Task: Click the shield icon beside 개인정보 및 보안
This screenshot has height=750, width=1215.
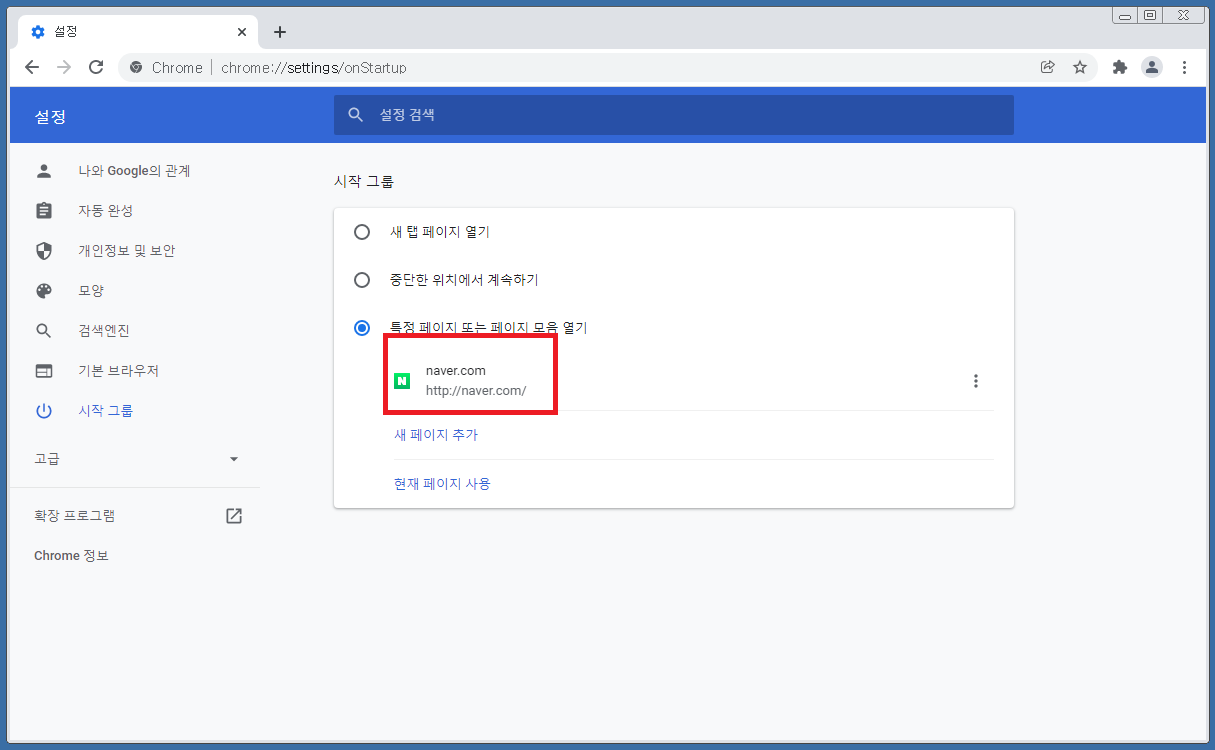Action: 43,251
